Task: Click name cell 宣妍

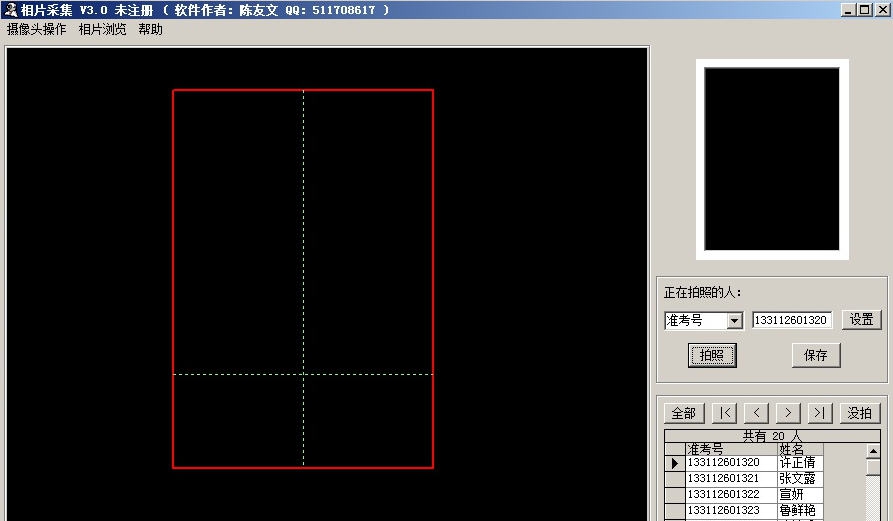Action: (x=800, y=494)
